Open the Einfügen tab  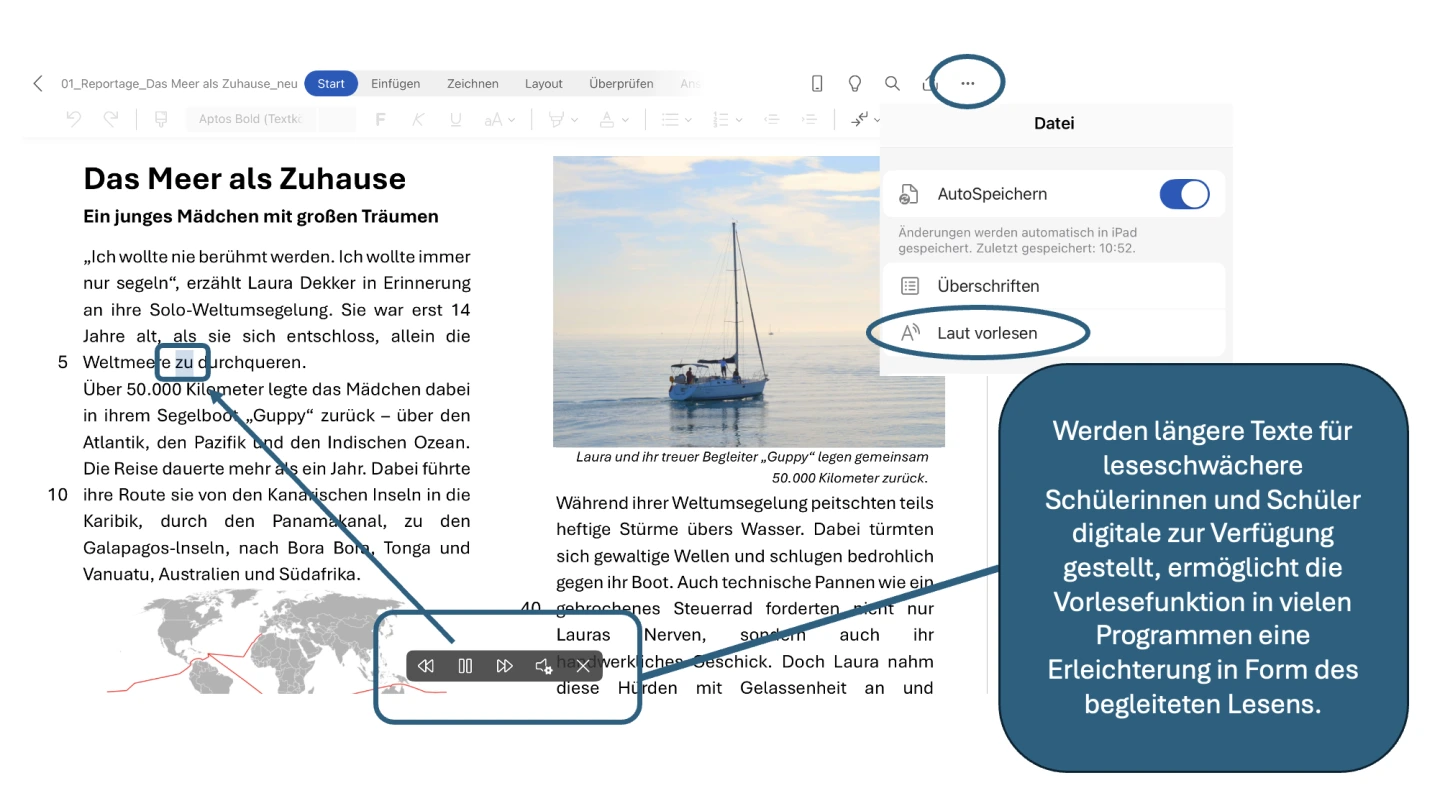(395, 84)
